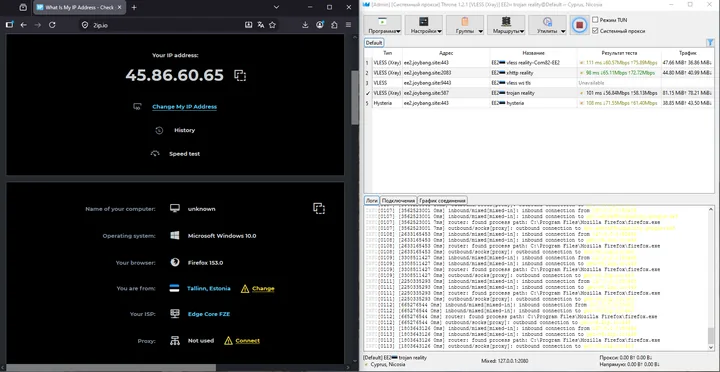Screen dimensions: 720x372
Task: Open a new Firefox tab
Action: pyautogui.click(x=134, y=7)
